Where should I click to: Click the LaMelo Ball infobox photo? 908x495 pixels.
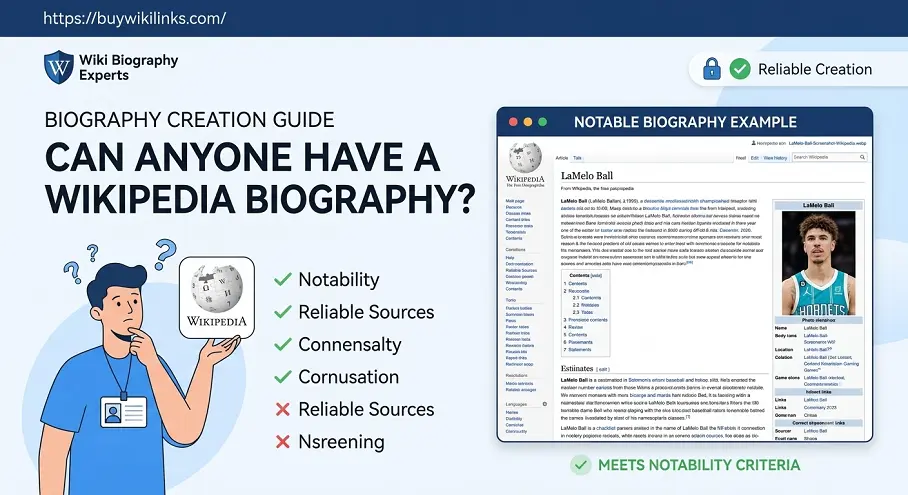coord(818,263)
